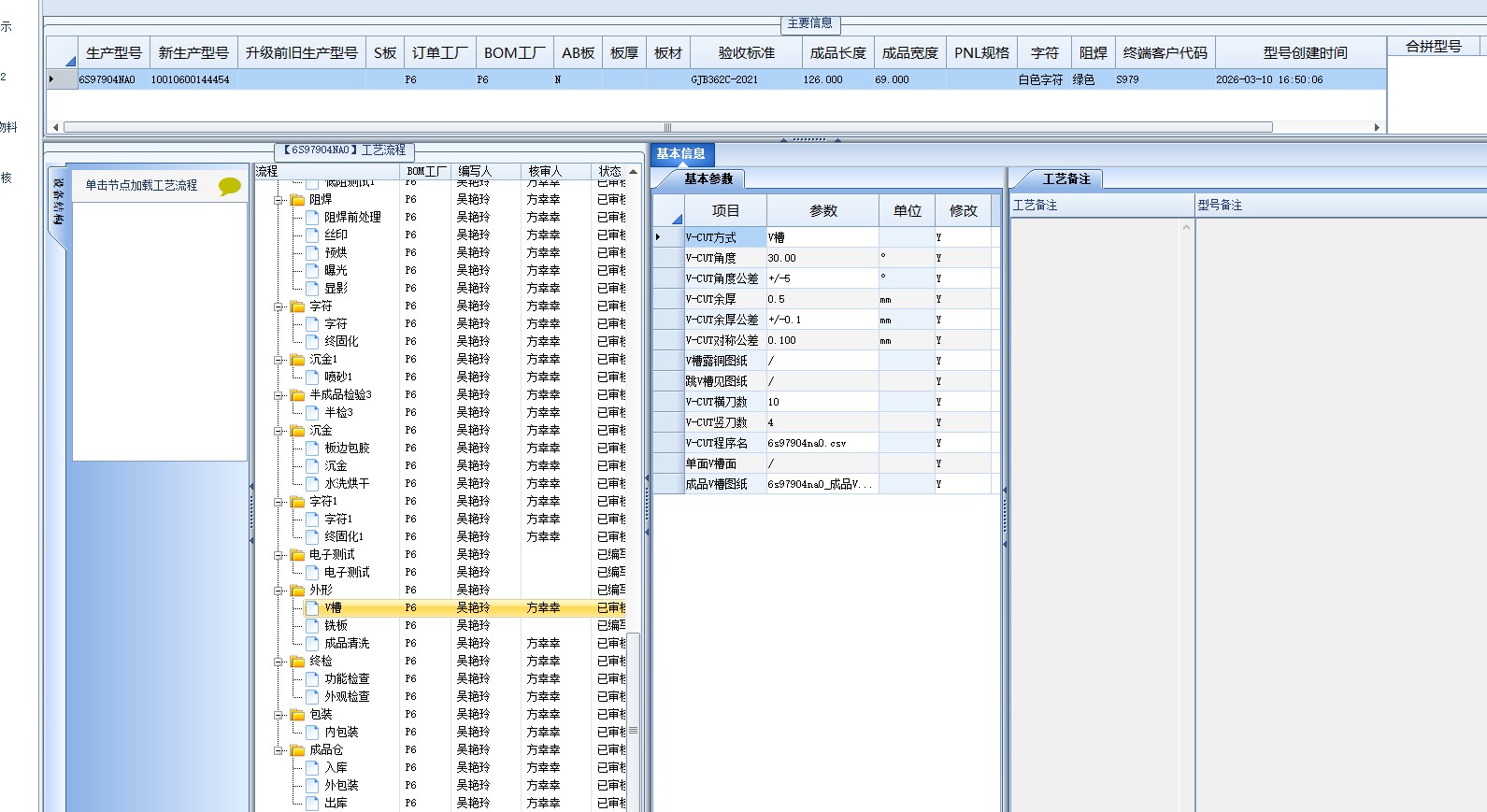Viewport: 1487px width, 812px height.
Task: Click the 板边包胶 page icon
Action: point(313,449)
